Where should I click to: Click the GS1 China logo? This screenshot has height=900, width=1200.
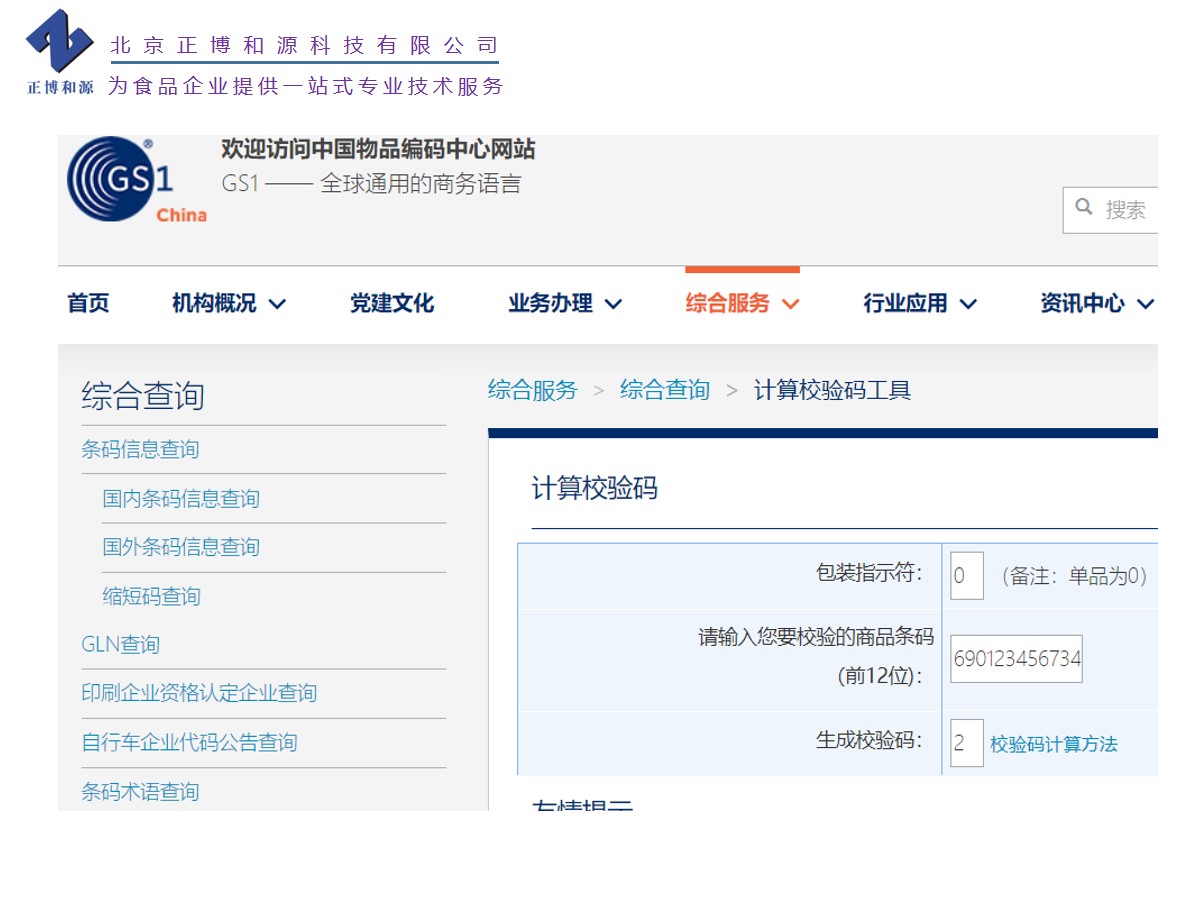[x=135, y=180]
